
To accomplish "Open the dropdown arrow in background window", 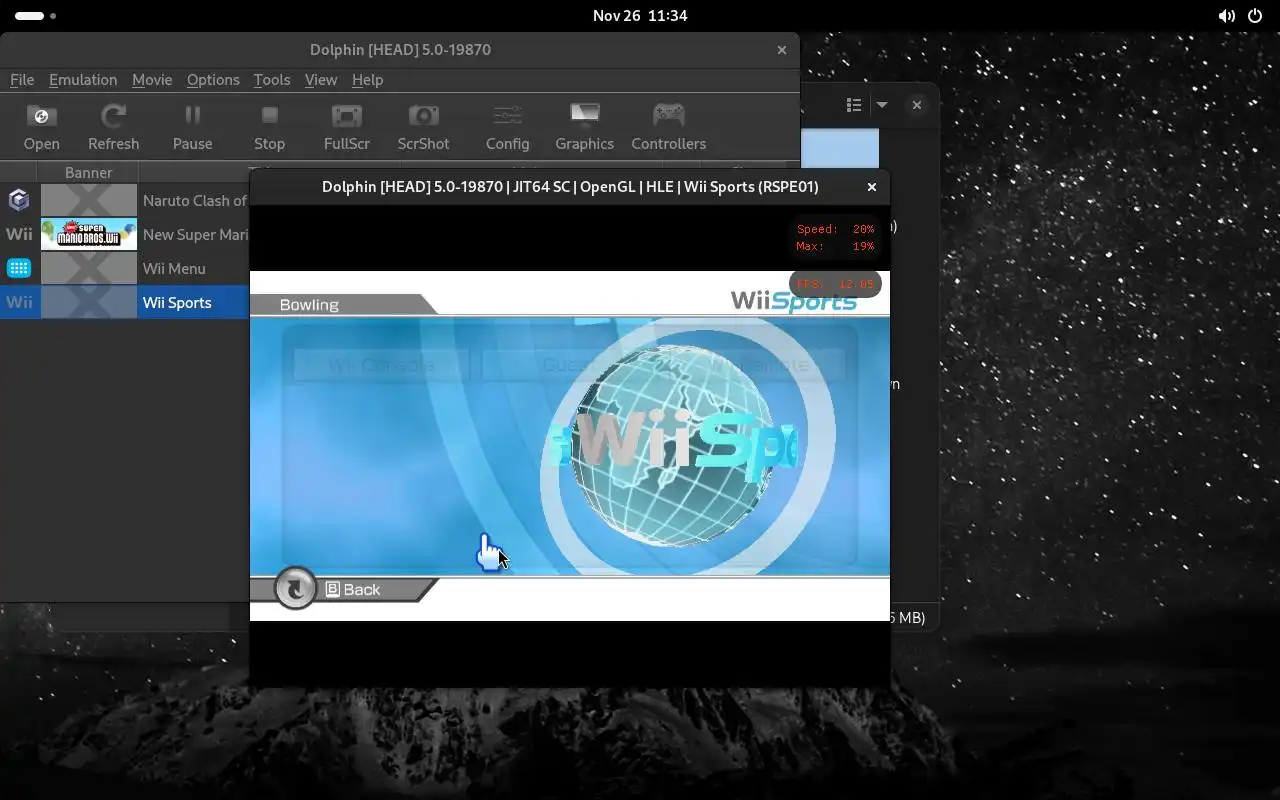I will click(x=882, y=105).
